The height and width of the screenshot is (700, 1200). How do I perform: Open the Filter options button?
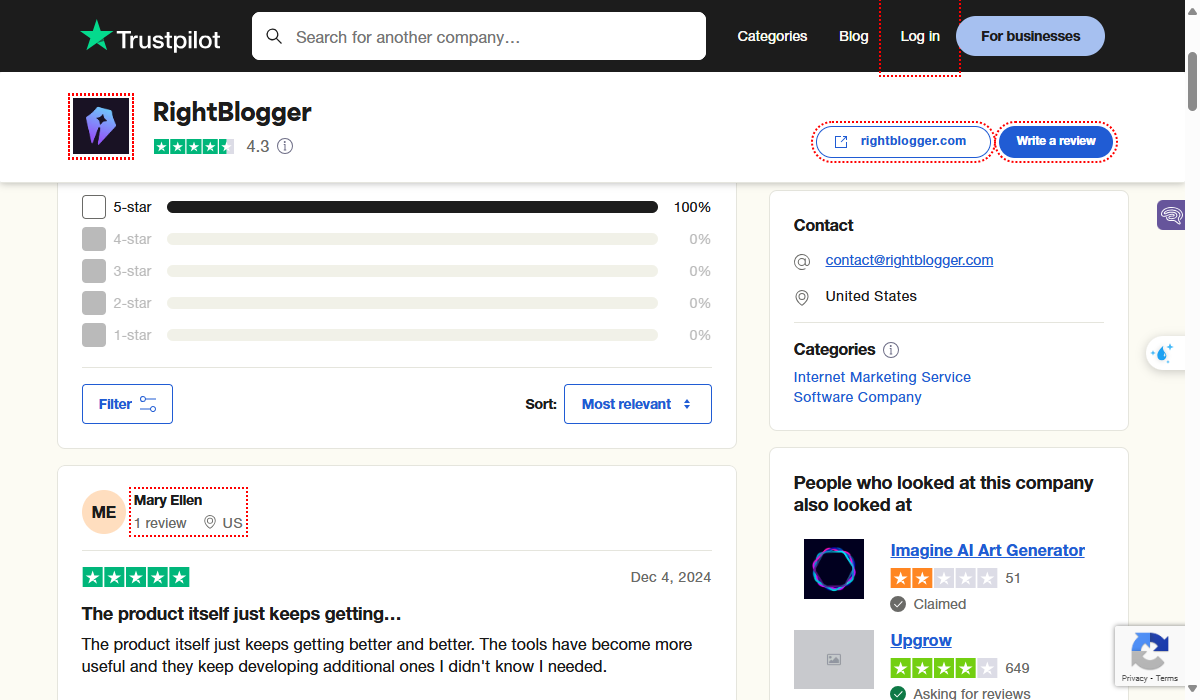(127, 404)
